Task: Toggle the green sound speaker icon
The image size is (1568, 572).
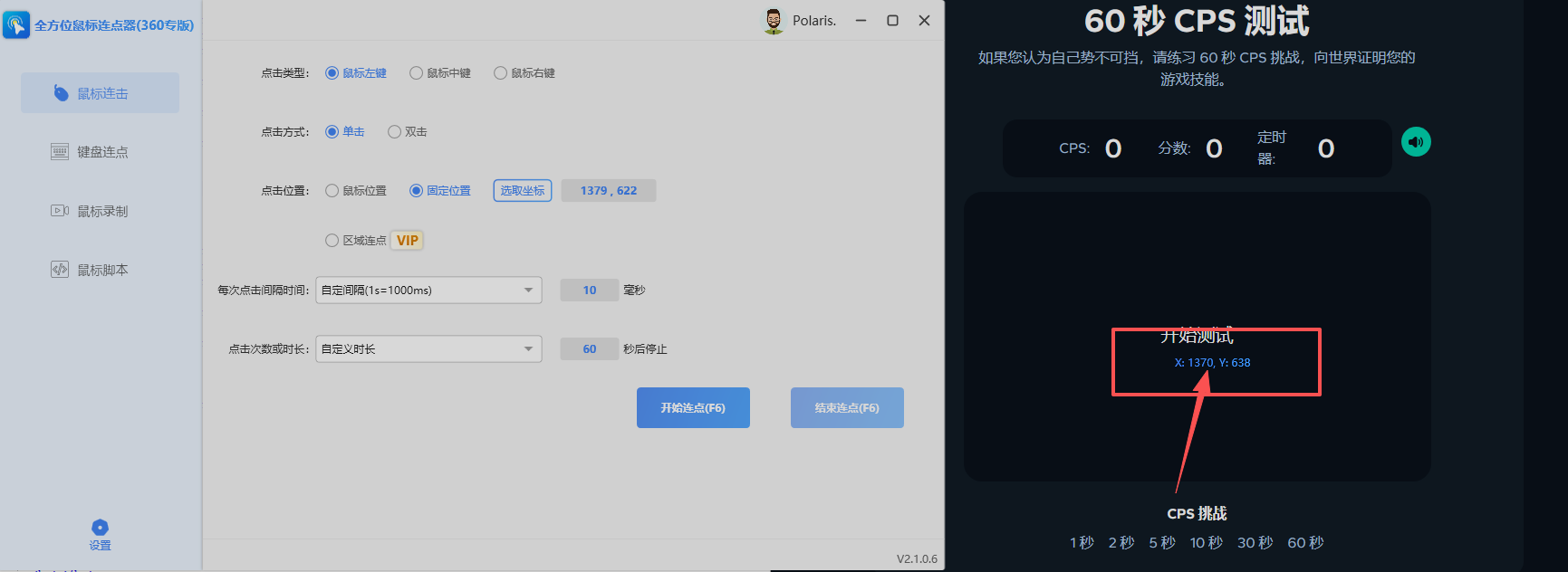Action: pyautogui.click(x=1416, y=142)
